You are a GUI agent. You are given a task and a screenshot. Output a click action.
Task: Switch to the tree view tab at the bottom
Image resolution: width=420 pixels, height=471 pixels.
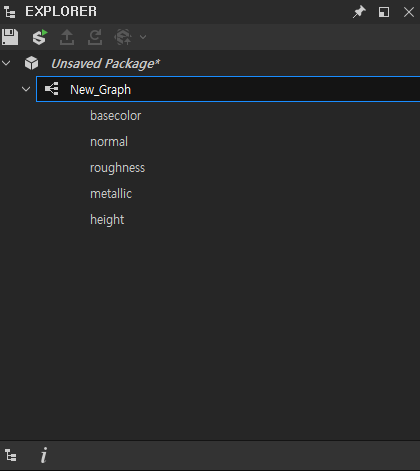click(11, 455)
